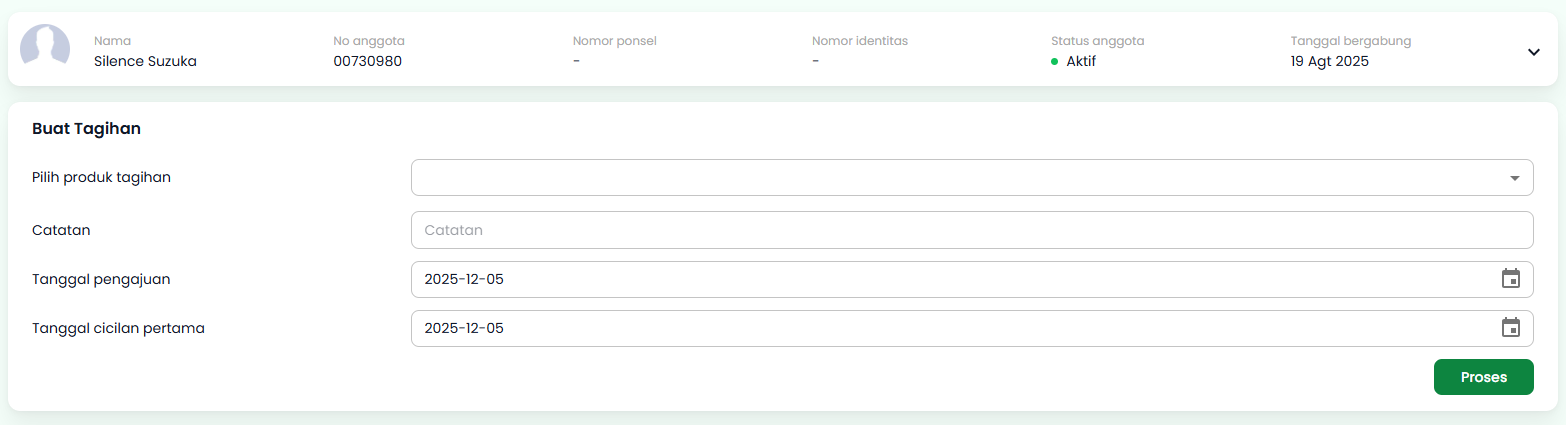Click the Tanggal pengajuan label

[101, 279]
